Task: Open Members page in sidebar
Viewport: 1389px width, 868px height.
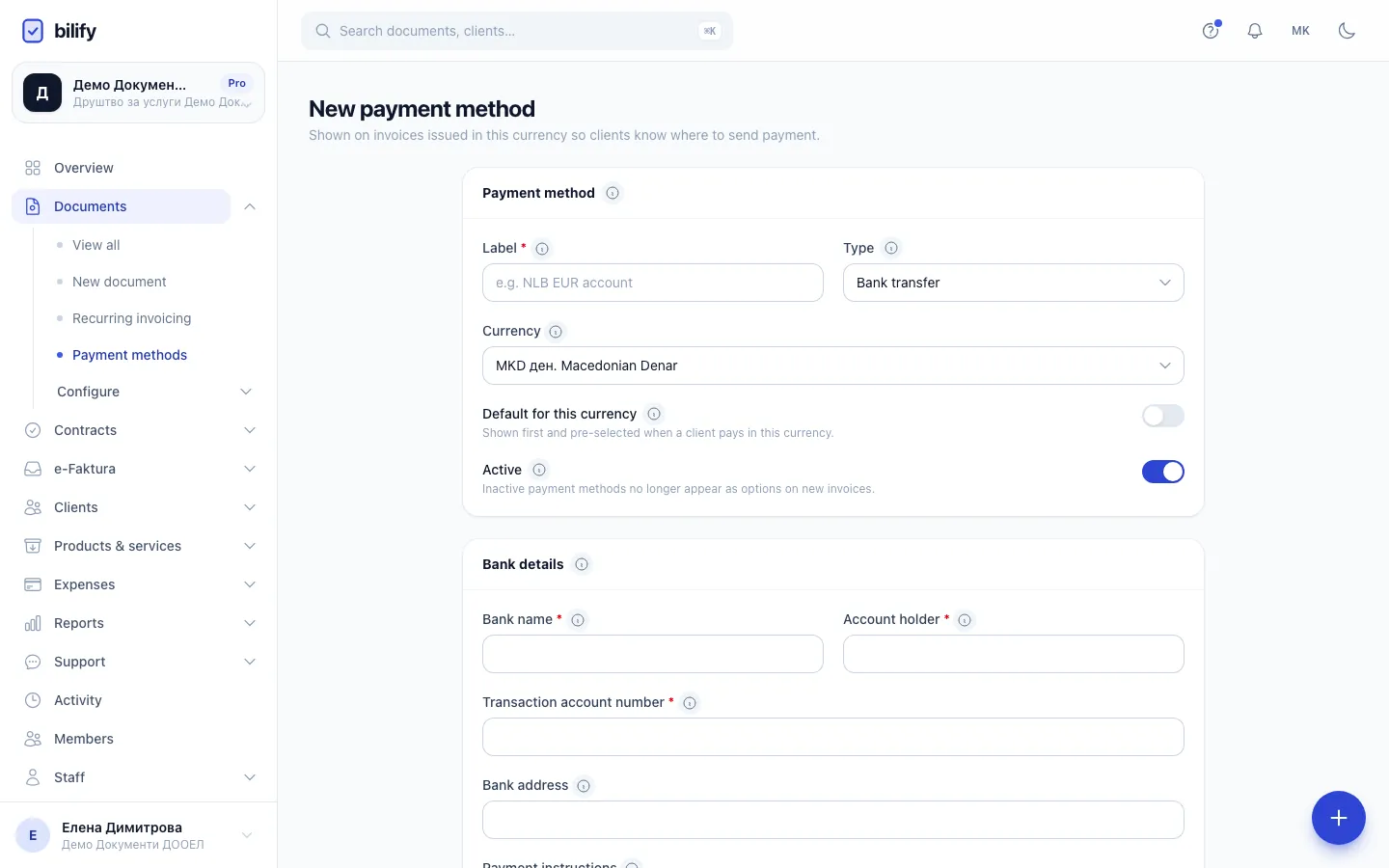Action: point(139,739)
